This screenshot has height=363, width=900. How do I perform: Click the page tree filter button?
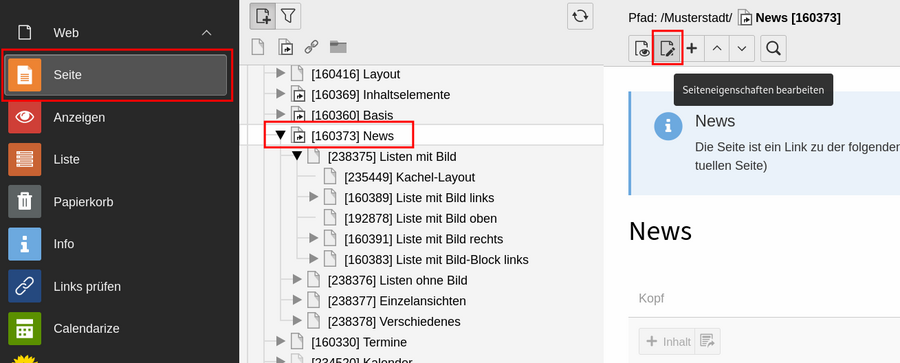click(288, 16)
